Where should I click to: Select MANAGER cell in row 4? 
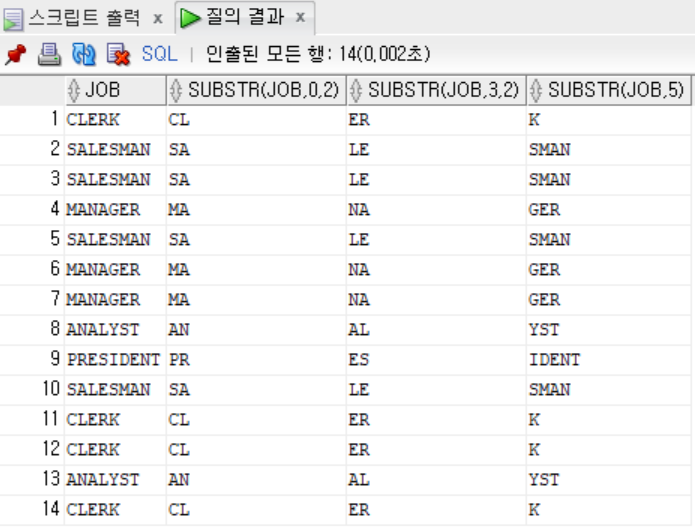[x=115, y=210]
